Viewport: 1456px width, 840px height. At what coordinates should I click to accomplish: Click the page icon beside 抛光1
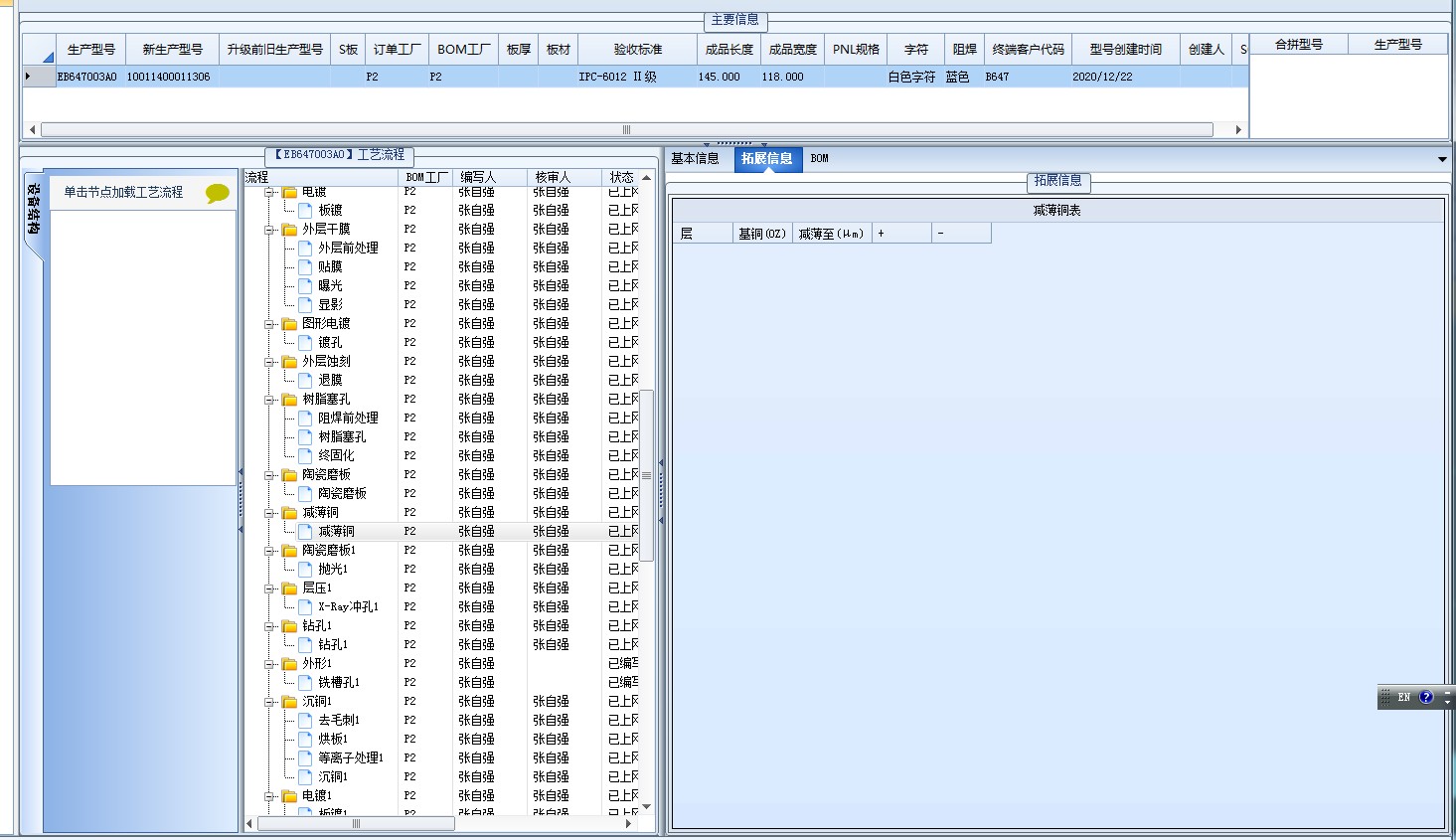[x=305, y=570]
